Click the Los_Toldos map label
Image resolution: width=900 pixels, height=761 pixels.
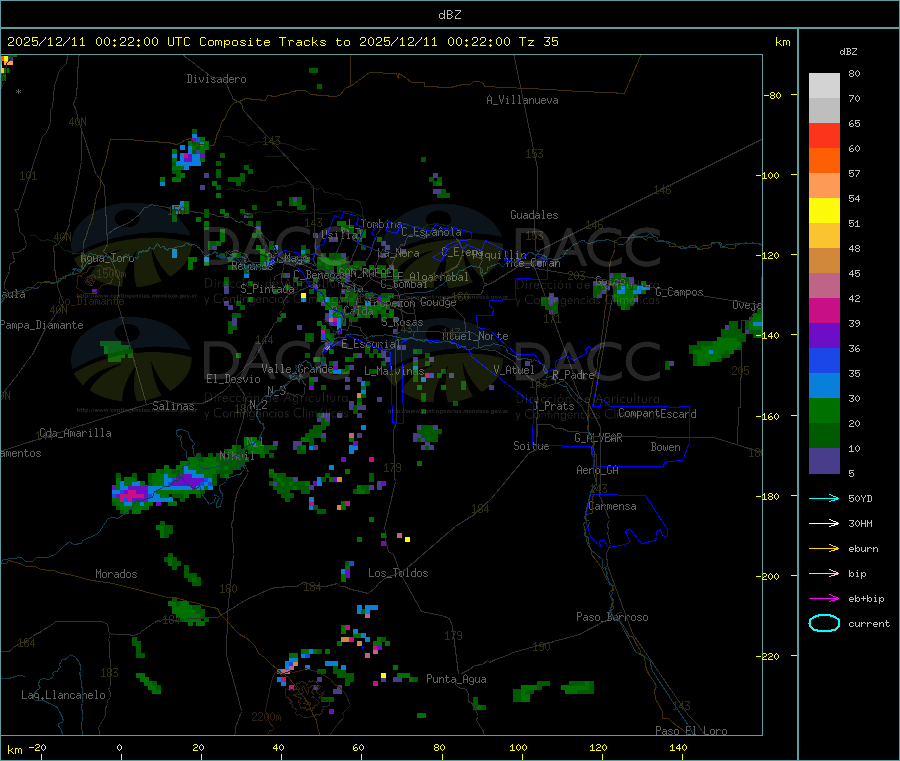tap(398, 573)
